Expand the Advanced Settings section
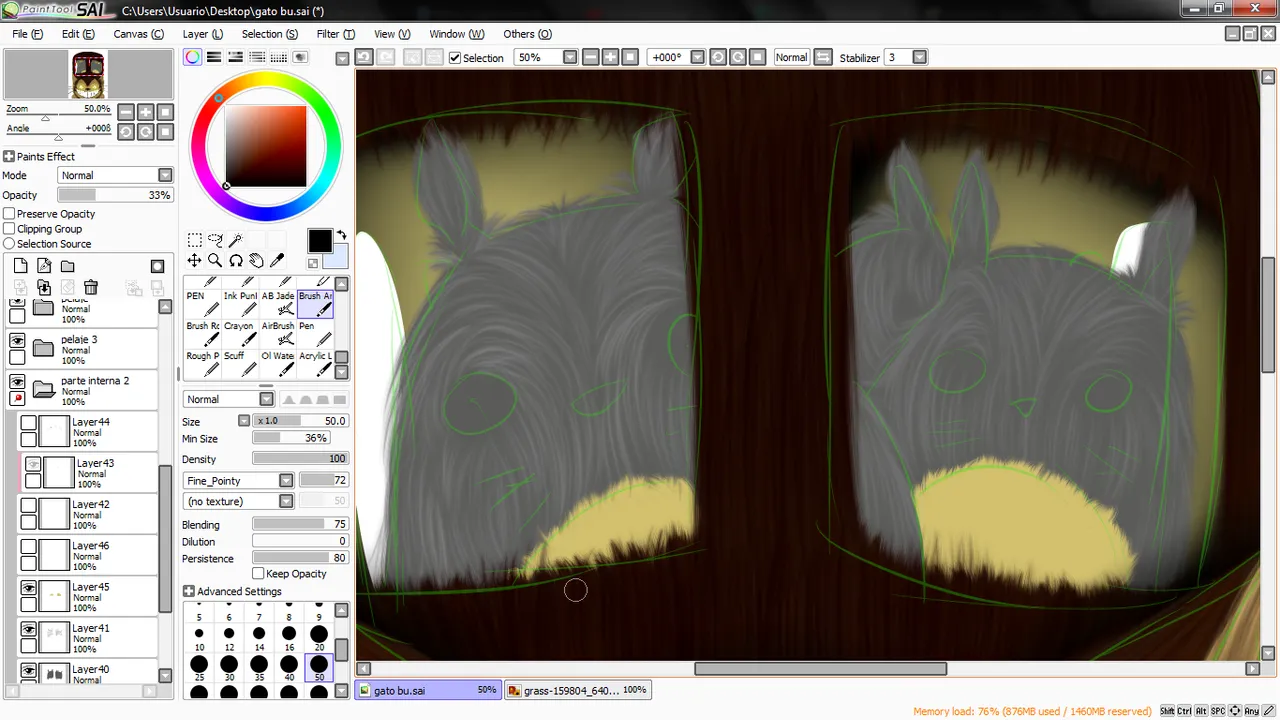The image size is (1280, 720). tap(189, 592)
